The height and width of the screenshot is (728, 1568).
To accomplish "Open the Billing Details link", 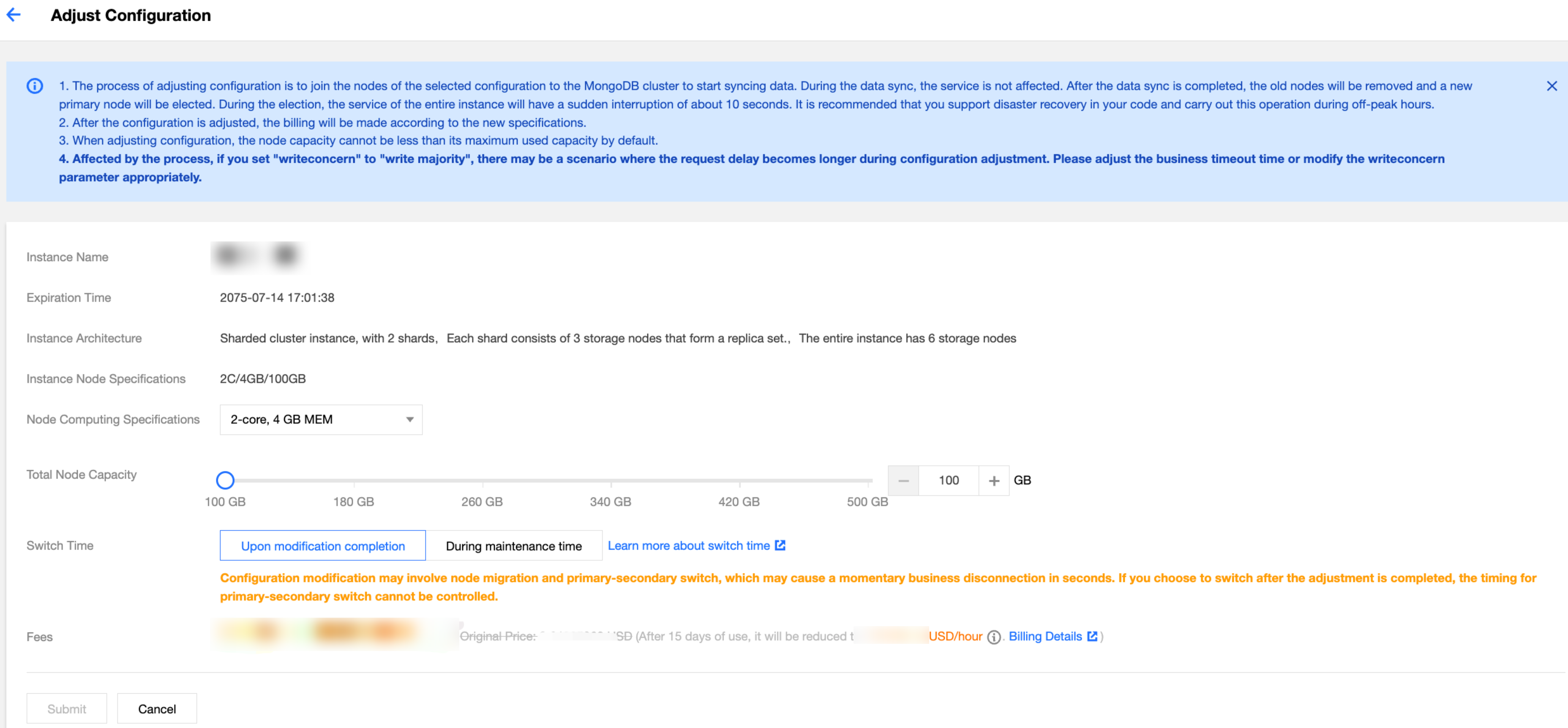I will click(1044, 636).
